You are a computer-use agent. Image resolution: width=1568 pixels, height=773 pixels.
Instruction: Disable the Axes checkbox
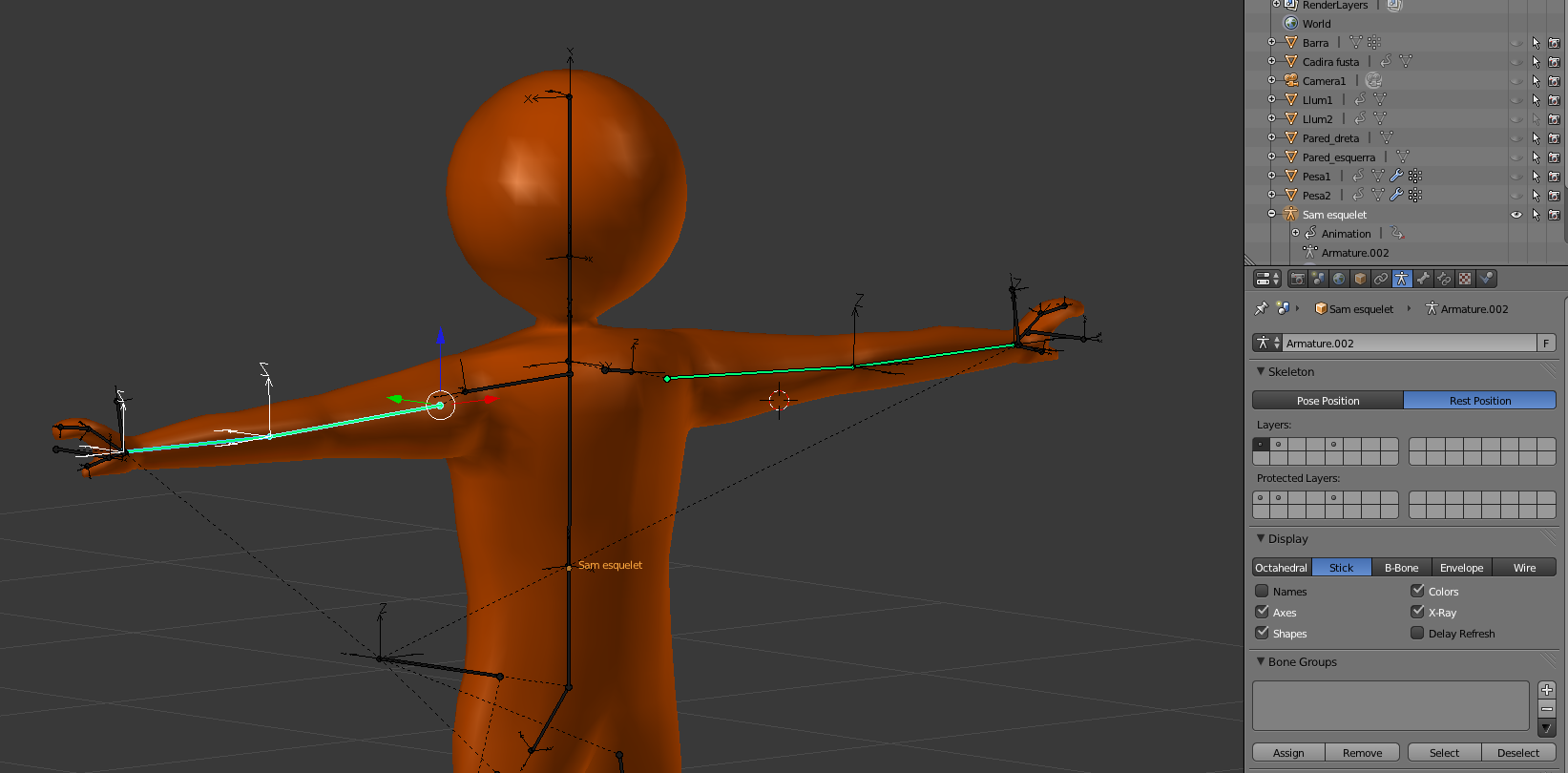click(x=1262, y=612)
